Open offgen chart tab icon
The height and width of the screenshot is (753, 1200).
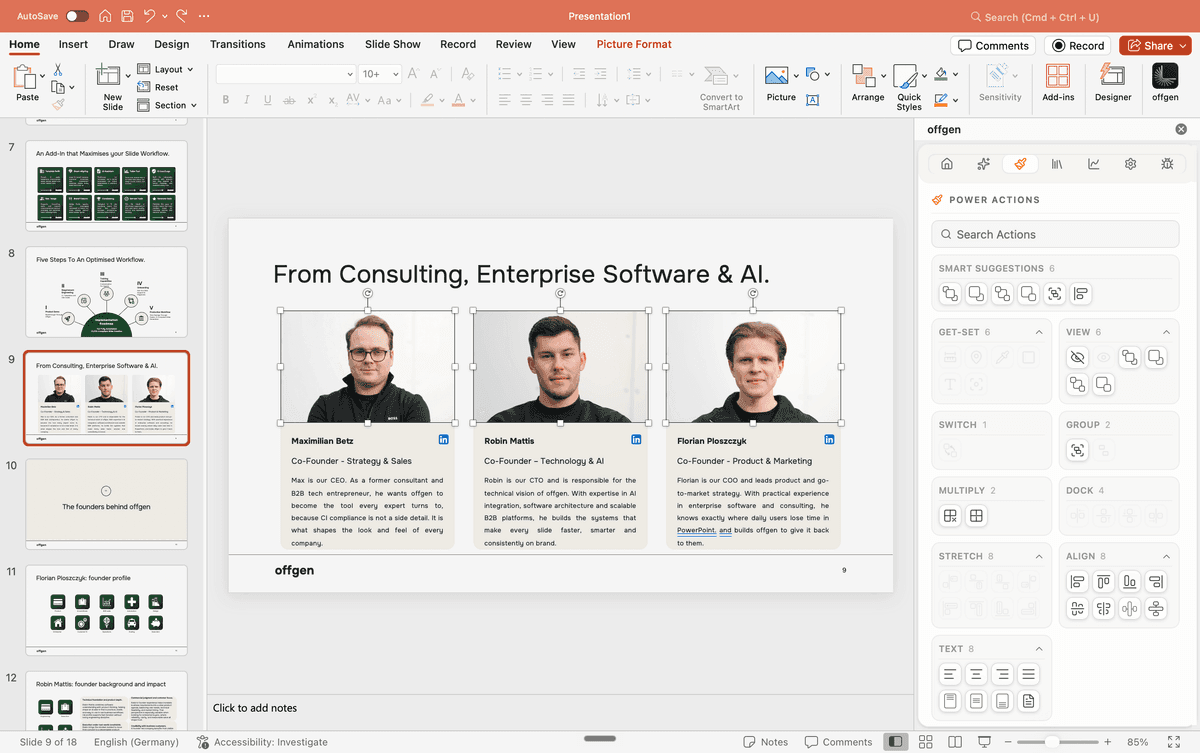click(x=1094, y=164)
